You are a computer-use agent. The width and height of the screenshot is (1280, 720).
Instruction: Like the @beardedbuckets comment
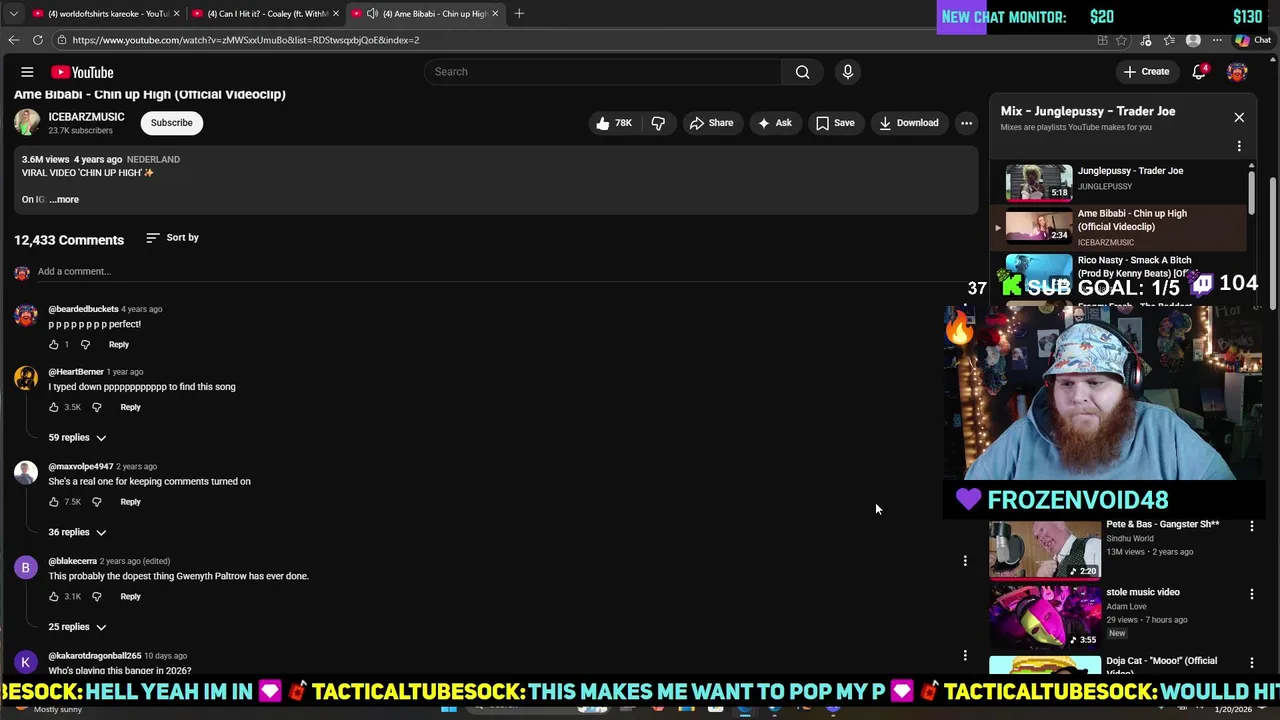click(54, 345)
